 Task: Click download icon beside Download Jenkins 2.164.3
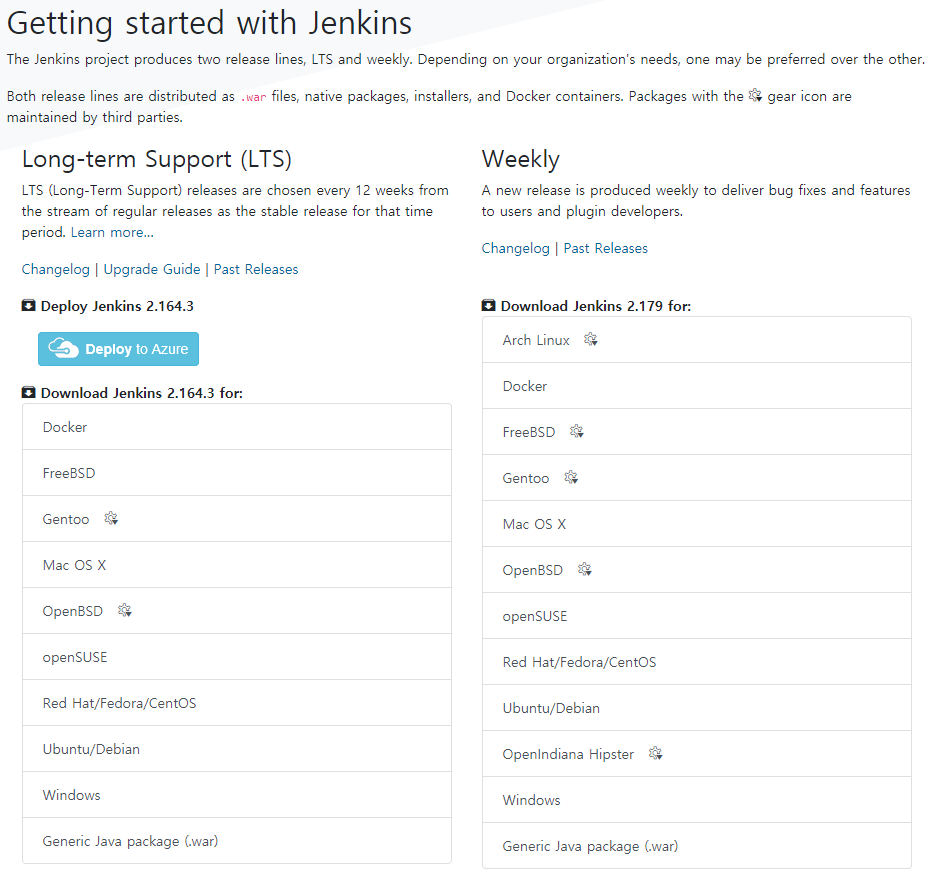point(29,393)
